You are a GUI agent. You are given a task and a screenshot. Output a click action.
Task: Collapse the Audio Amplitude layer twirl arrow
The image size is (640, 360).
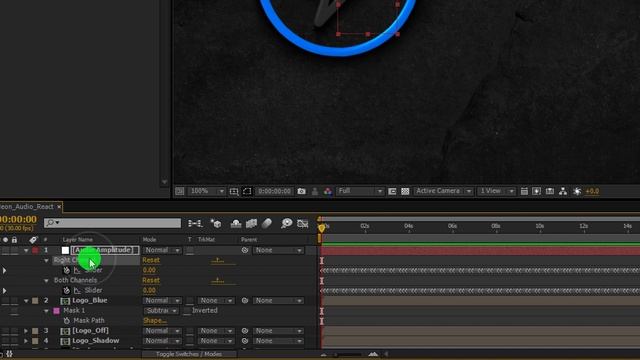pos(26,250)
